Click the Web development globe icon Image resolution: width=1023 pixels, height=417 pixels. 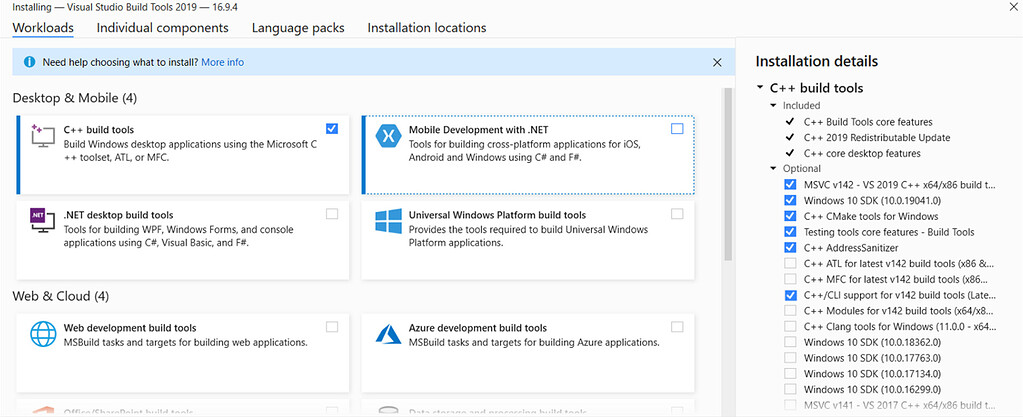[x=42, y=334]
